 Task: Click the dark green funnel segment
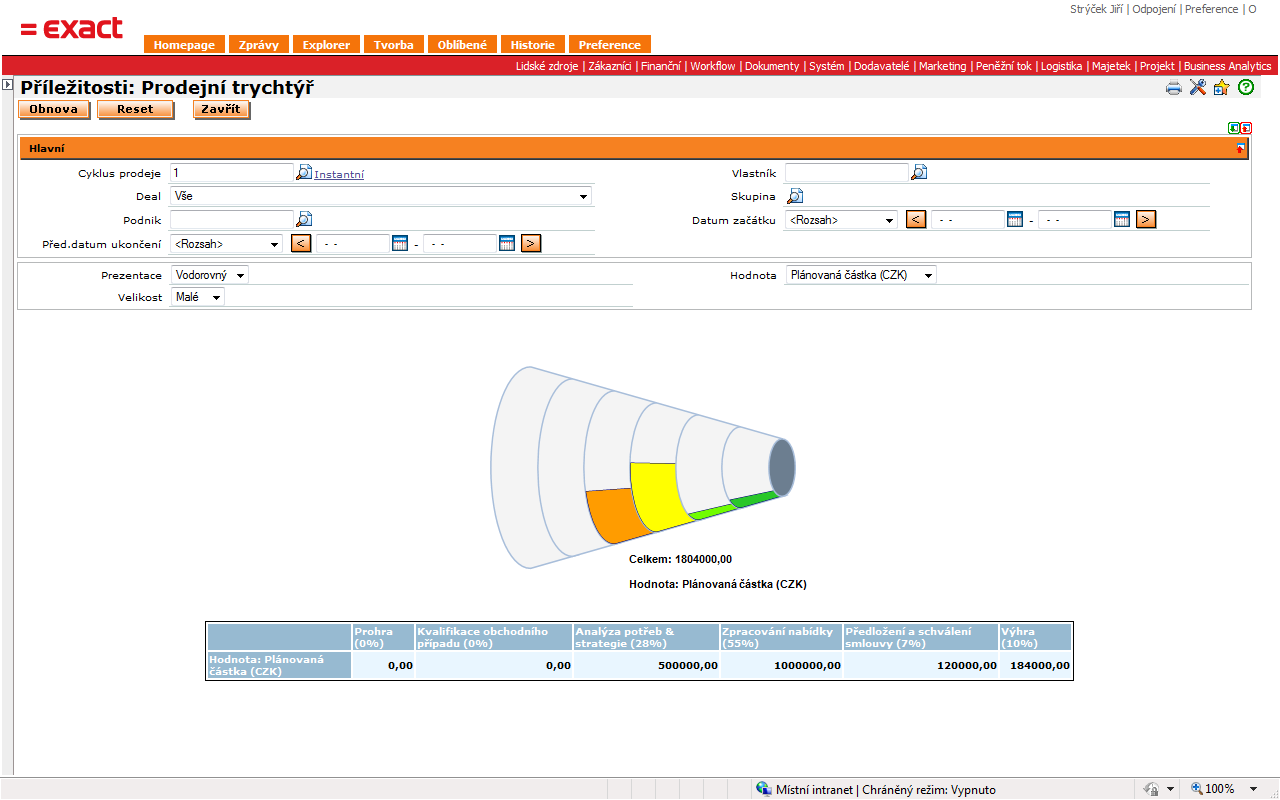tap(755, 498)
